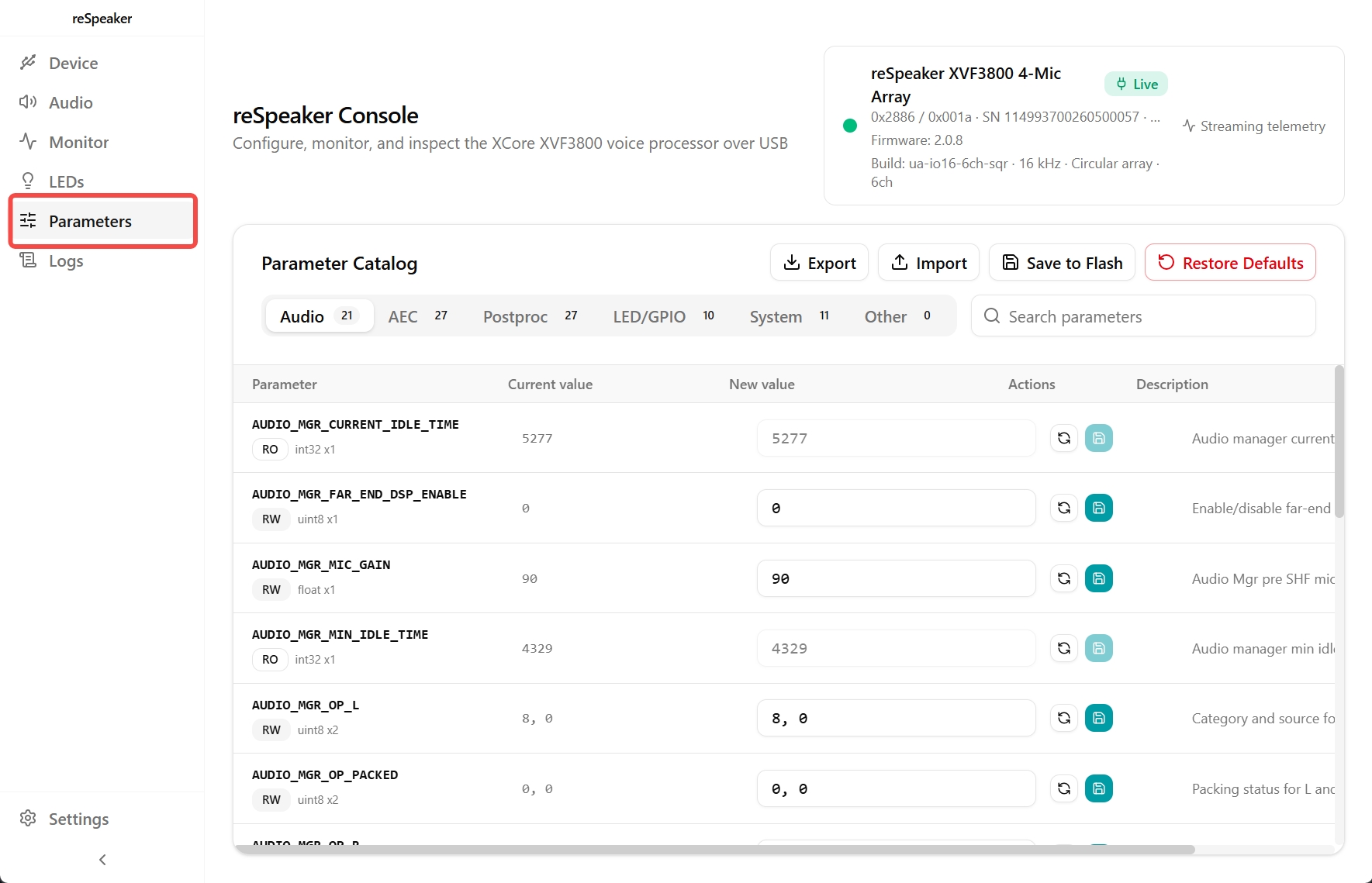
Task: Click new value field of AUDIO_MGR_CURRENT_IDLE_TIME
Action: [x=897, y=438]
